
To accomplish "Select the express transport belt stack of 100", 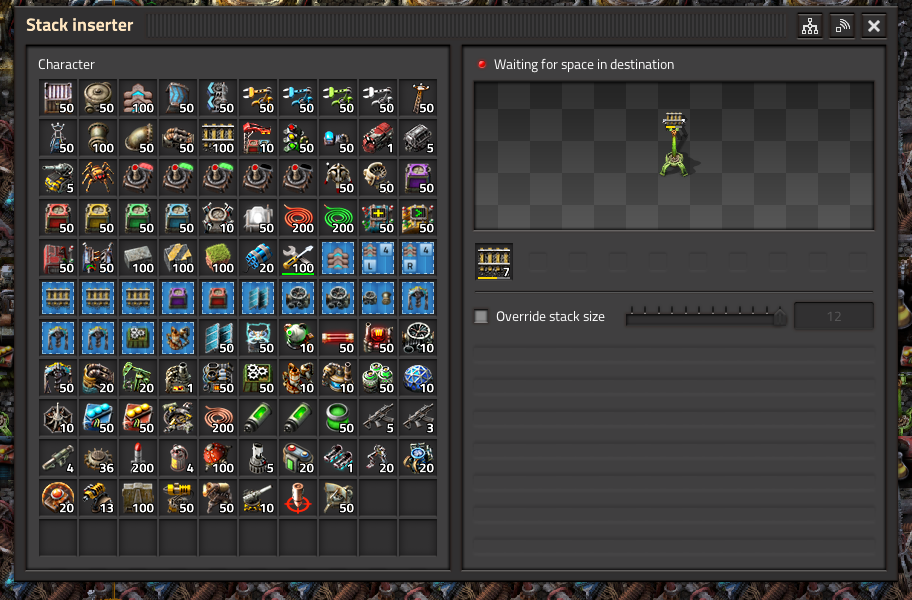I will click(x=138, y=98).
